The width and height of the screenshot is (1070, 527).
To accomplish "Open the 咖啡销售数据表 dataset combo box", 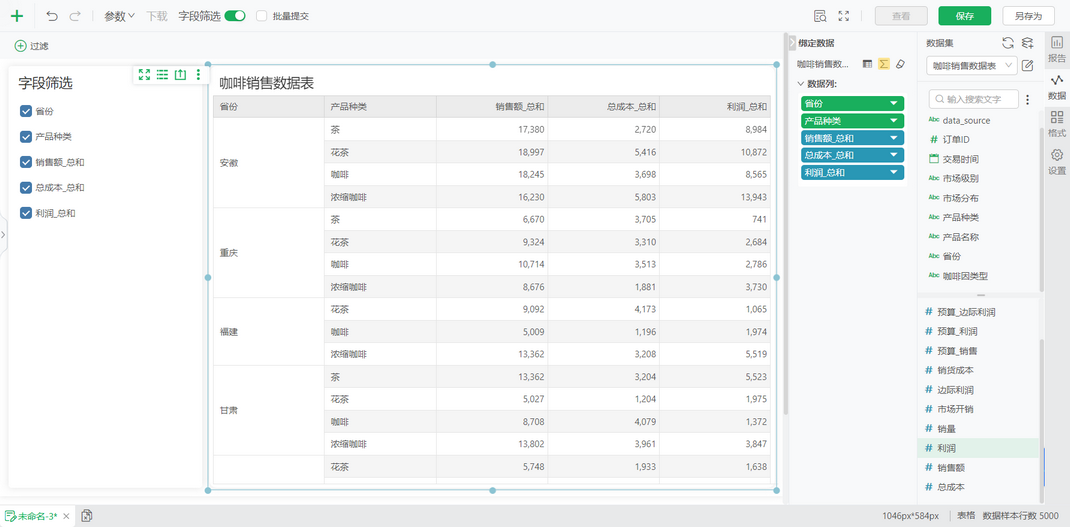I will [972, 66].
